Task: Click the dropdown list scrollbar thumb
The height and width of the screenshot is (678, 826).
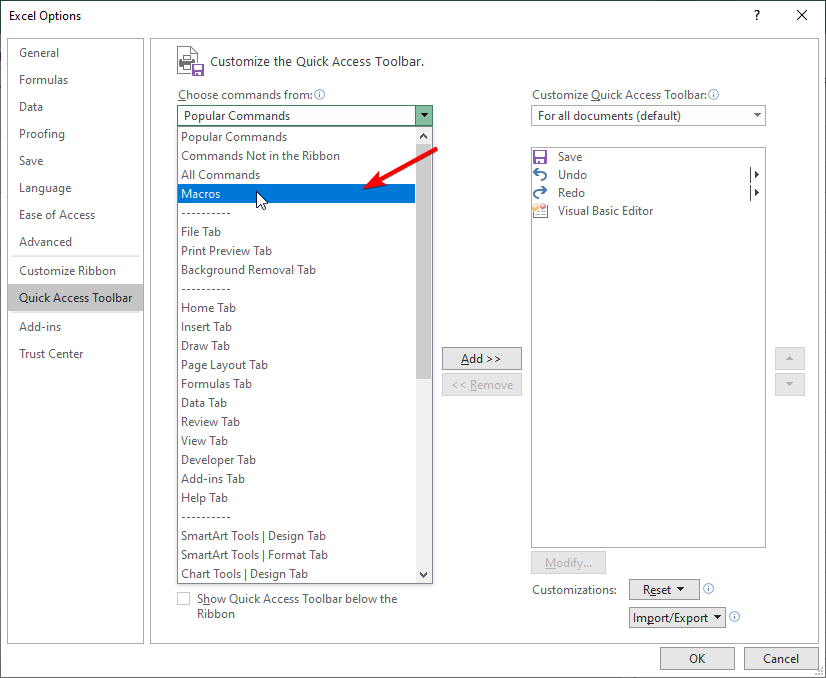Action: point(424,262)
